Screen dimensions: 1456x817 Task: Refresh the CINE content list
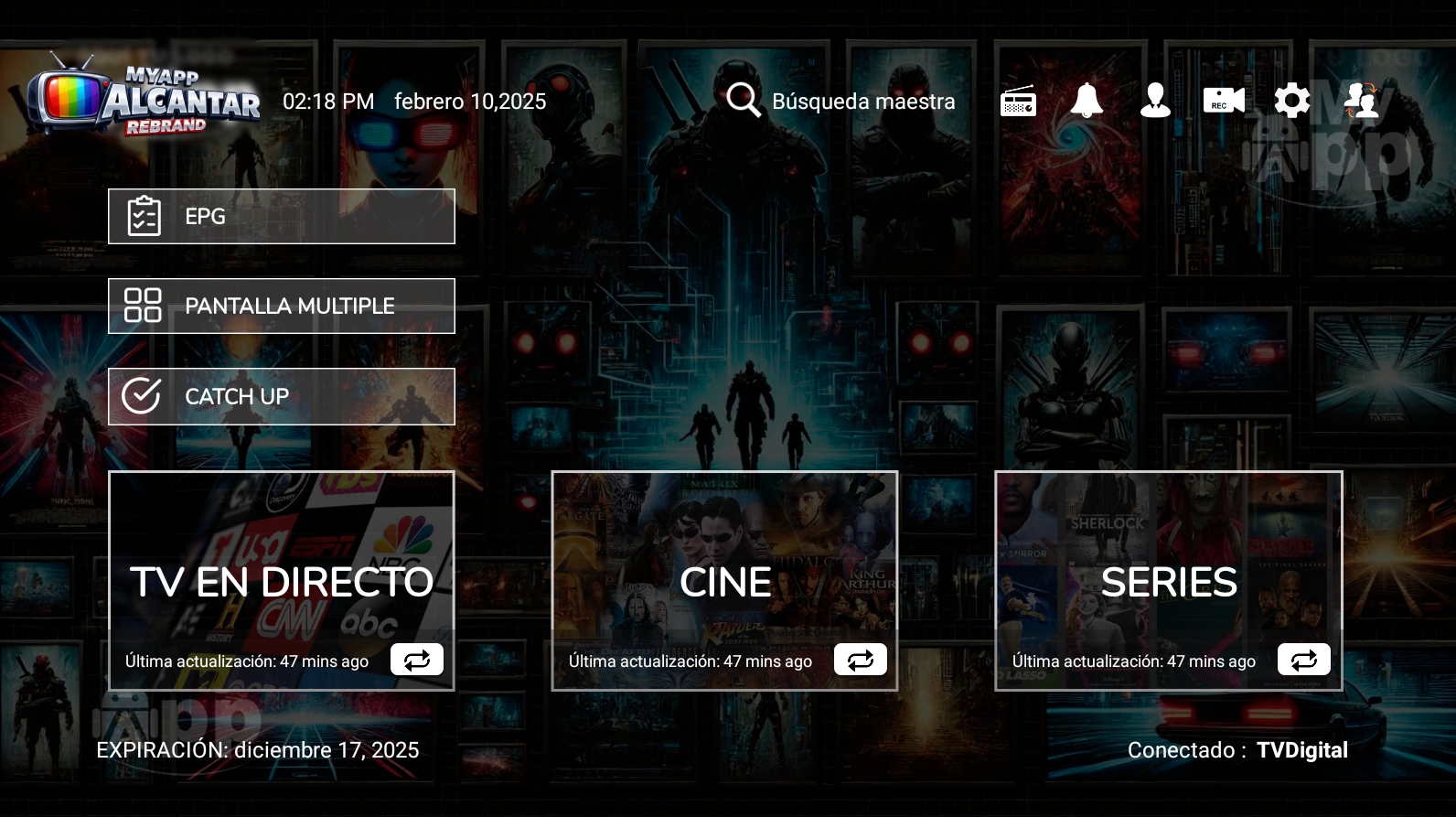(x=860, y=660)
